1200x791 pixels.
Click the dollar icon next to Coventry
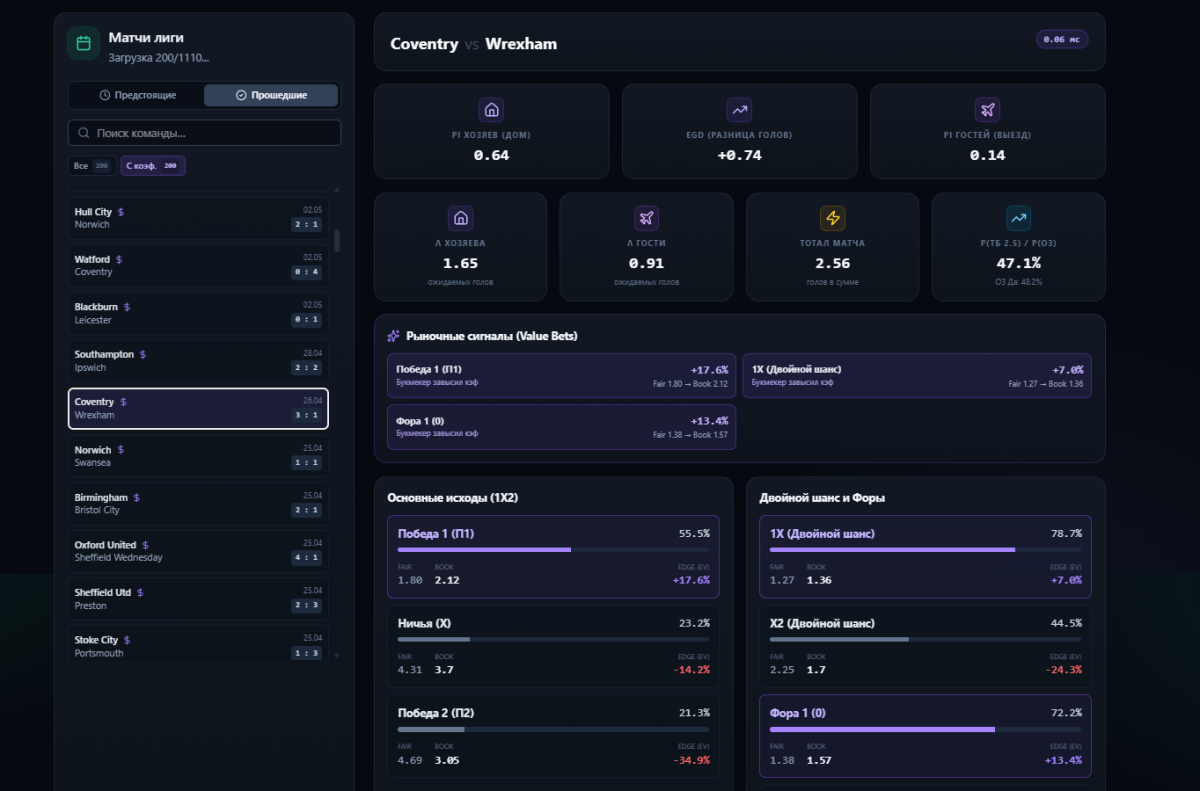pos(123,402)
